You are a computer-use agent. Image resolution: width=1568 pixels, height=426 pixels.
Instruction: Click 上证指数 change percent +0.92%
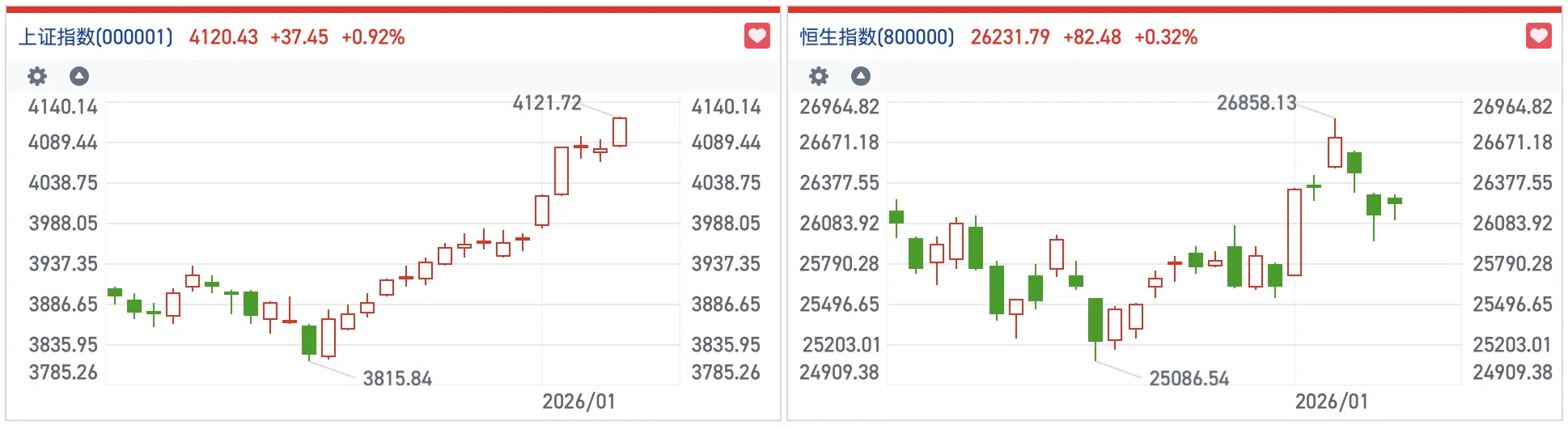(373, 37)
